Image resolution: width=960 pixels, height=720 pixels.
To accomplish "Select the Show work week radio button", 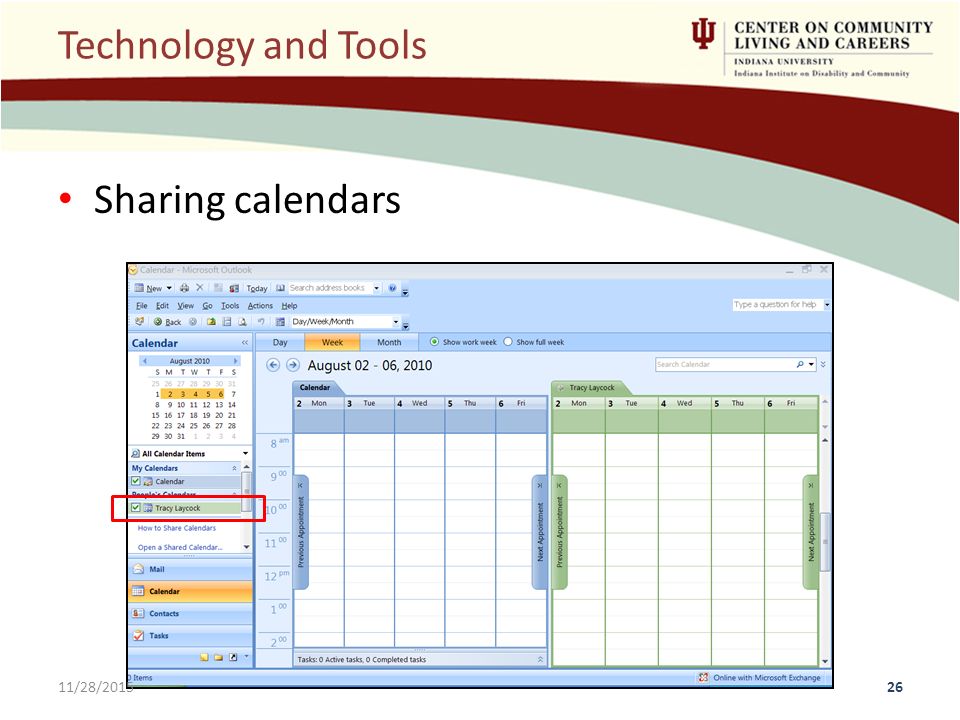I will (434, 342).
